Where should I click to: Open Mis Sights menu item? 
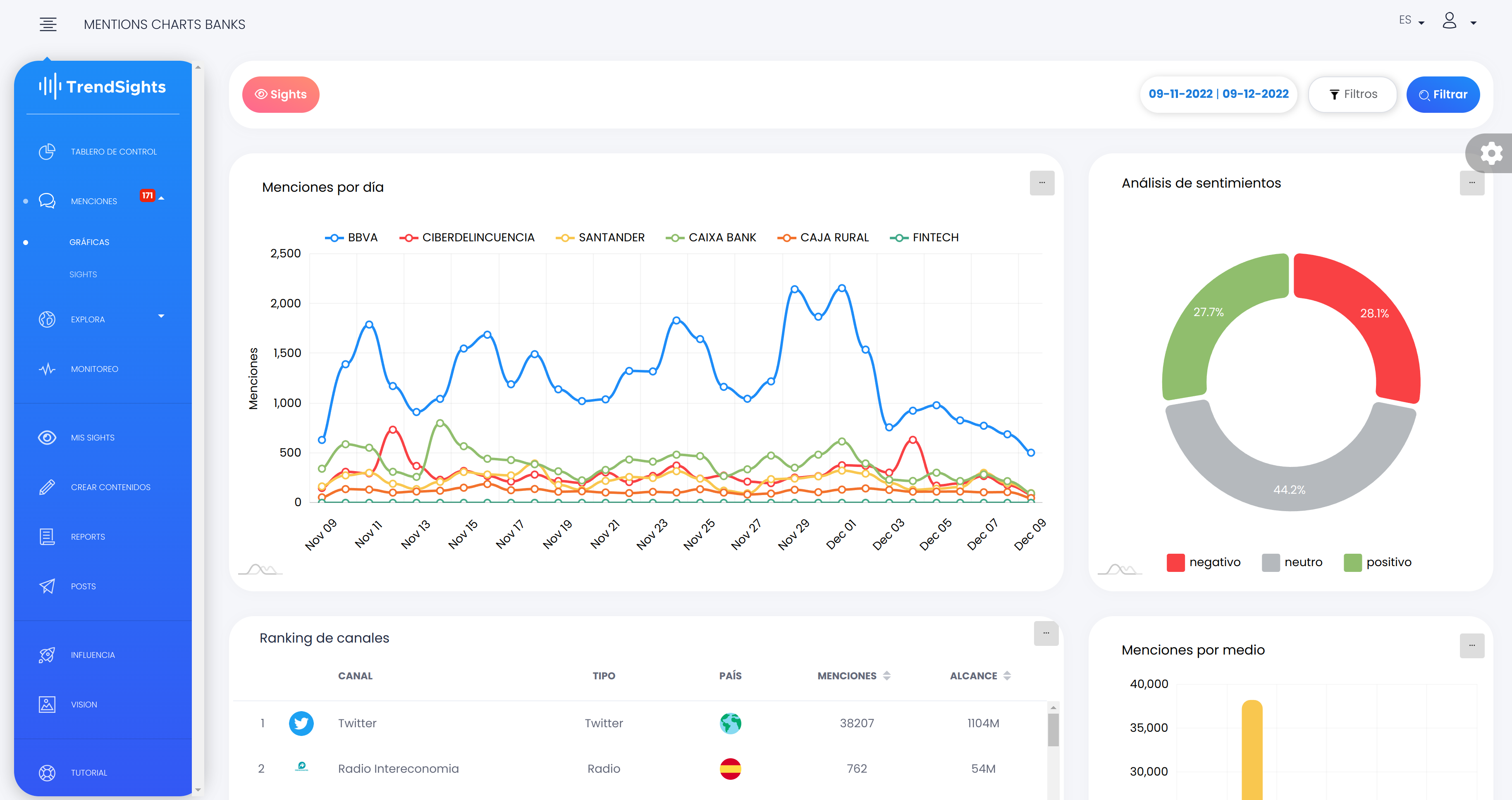[x=103, y=438]
